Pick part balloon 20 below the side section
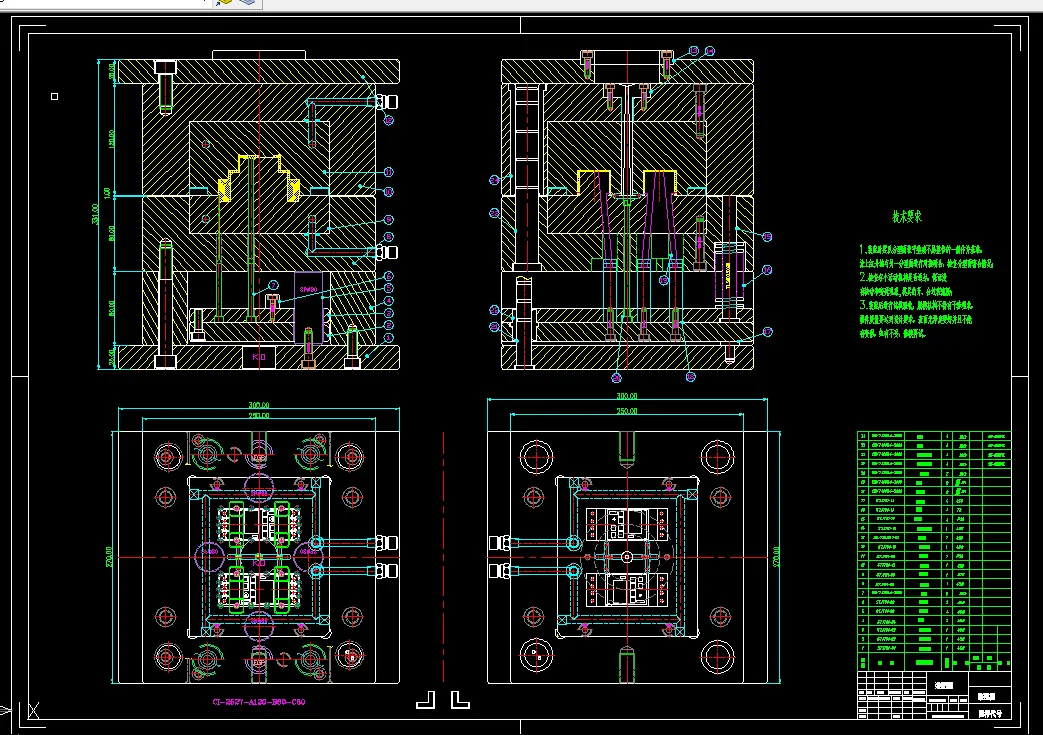 pos(617,378)
